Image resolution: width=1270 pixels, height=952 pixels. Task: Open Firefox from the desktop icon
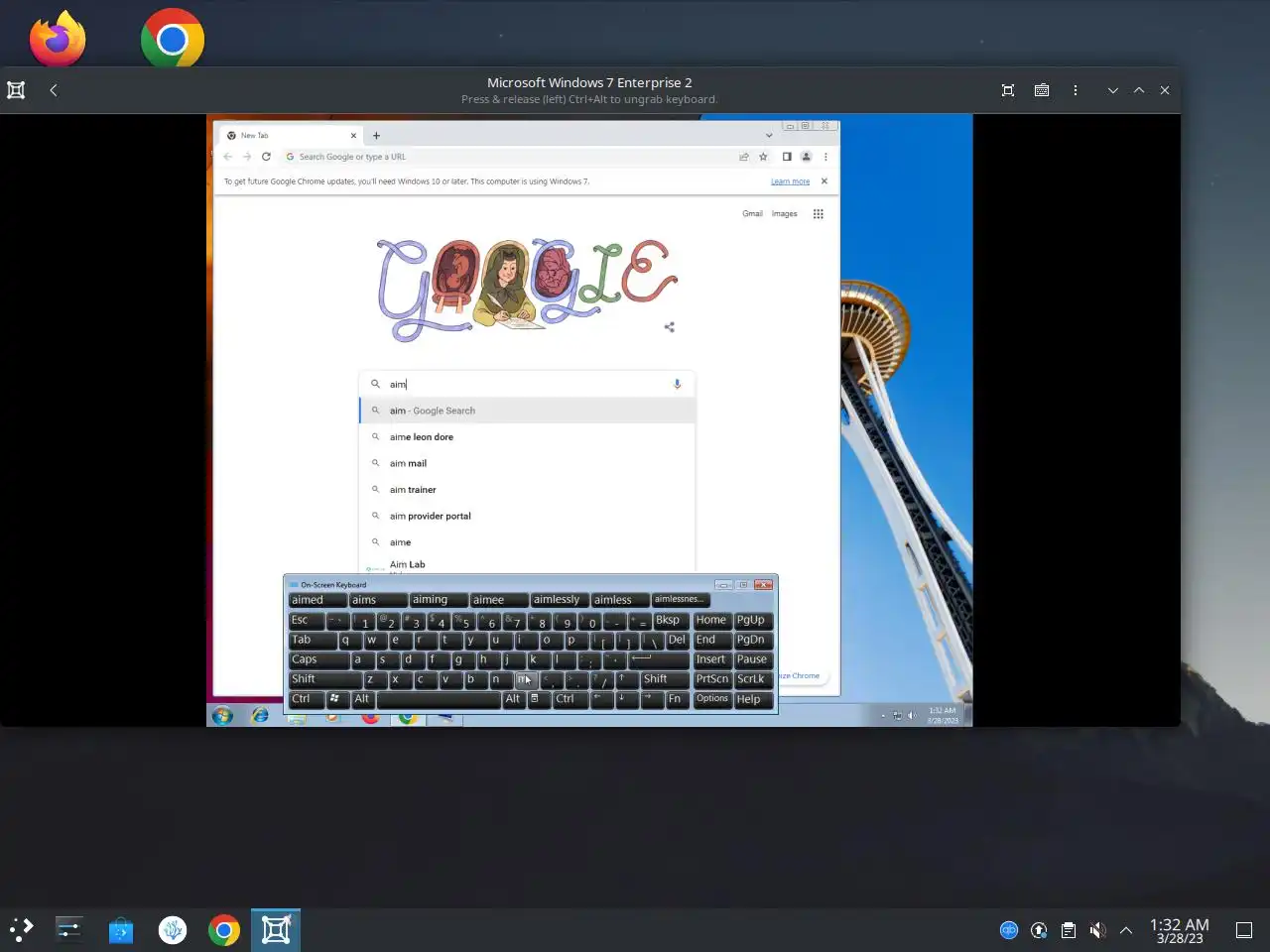point(58,38)
